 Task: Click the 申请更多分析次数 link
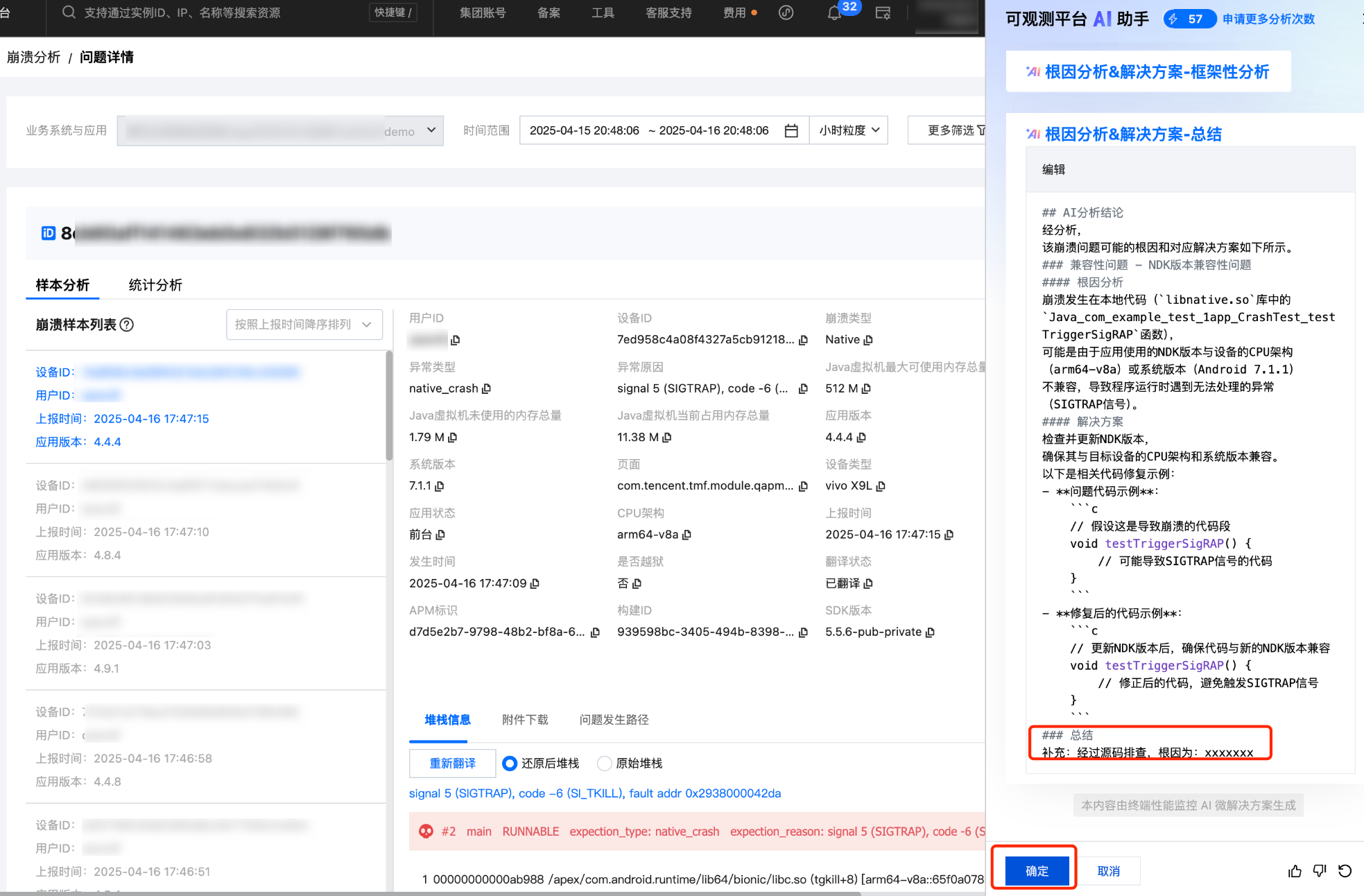(x=1268, y=19)
